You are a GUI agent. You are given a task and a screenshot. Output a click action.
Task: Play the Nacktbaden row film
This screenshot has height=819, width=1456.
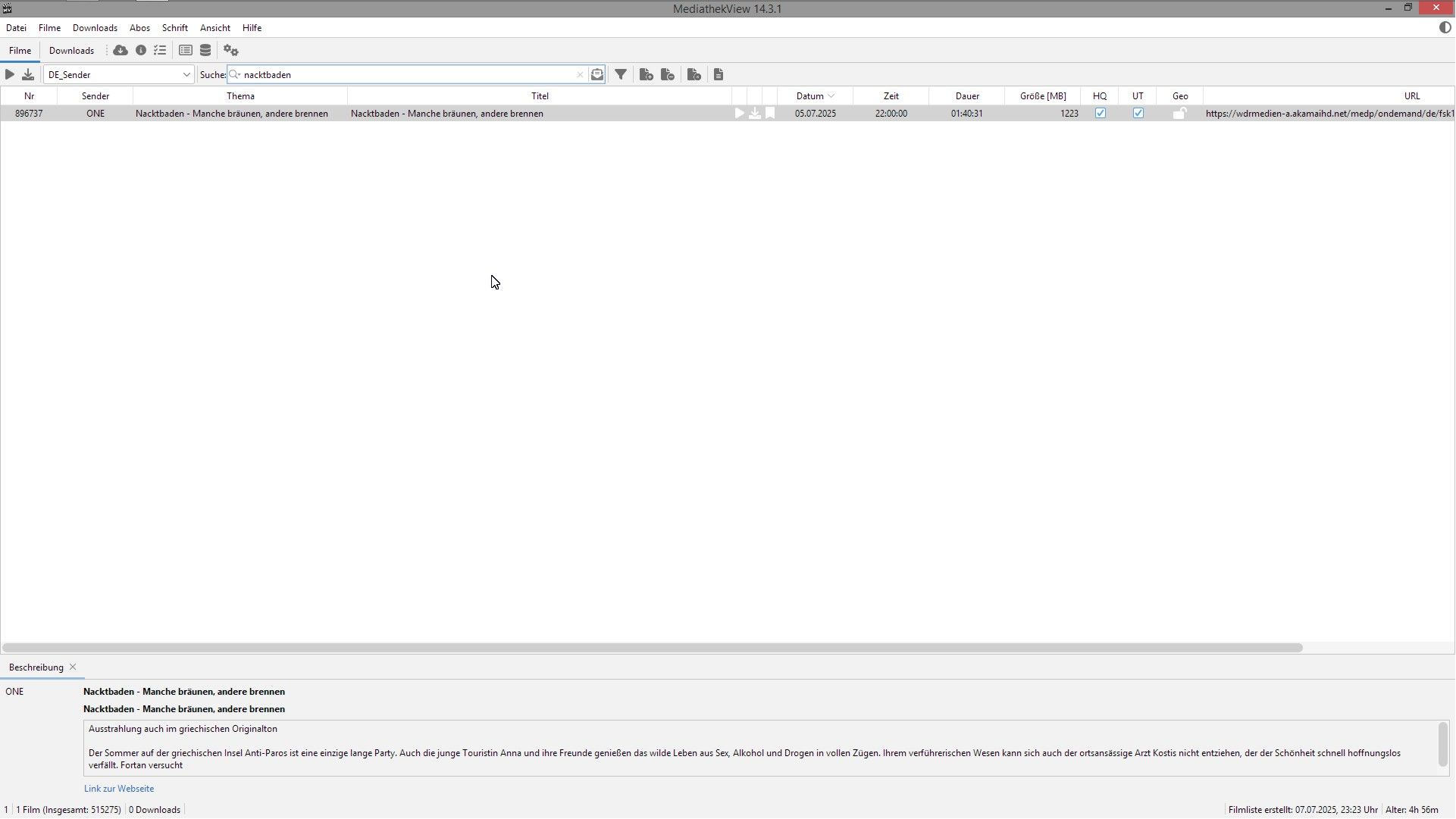click(x=740, y=114)
